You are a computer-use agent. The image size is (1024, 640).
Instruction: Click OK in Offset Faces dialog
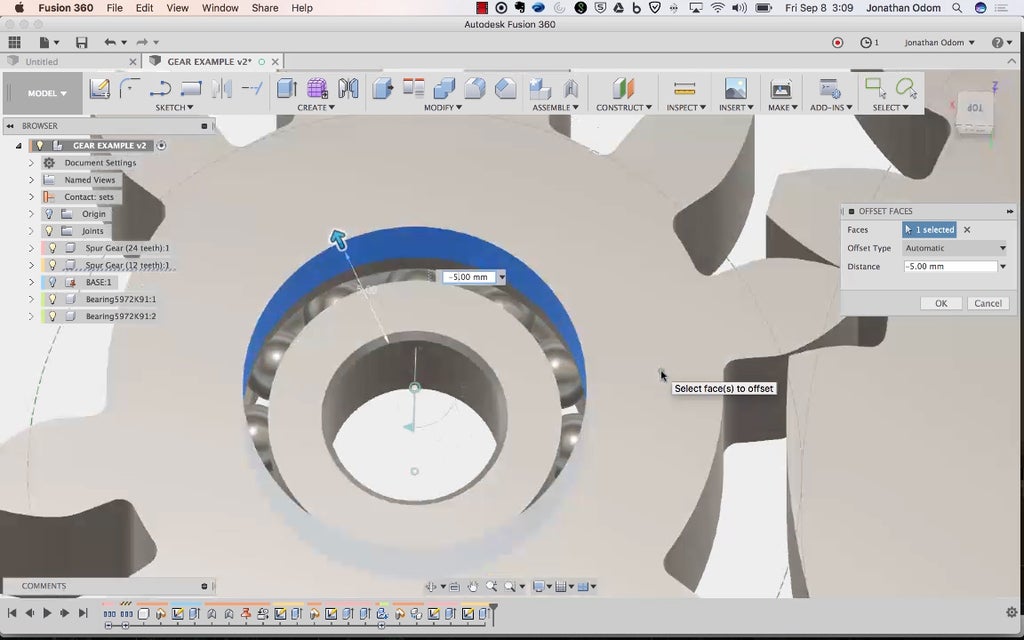(x=940, y=303)
